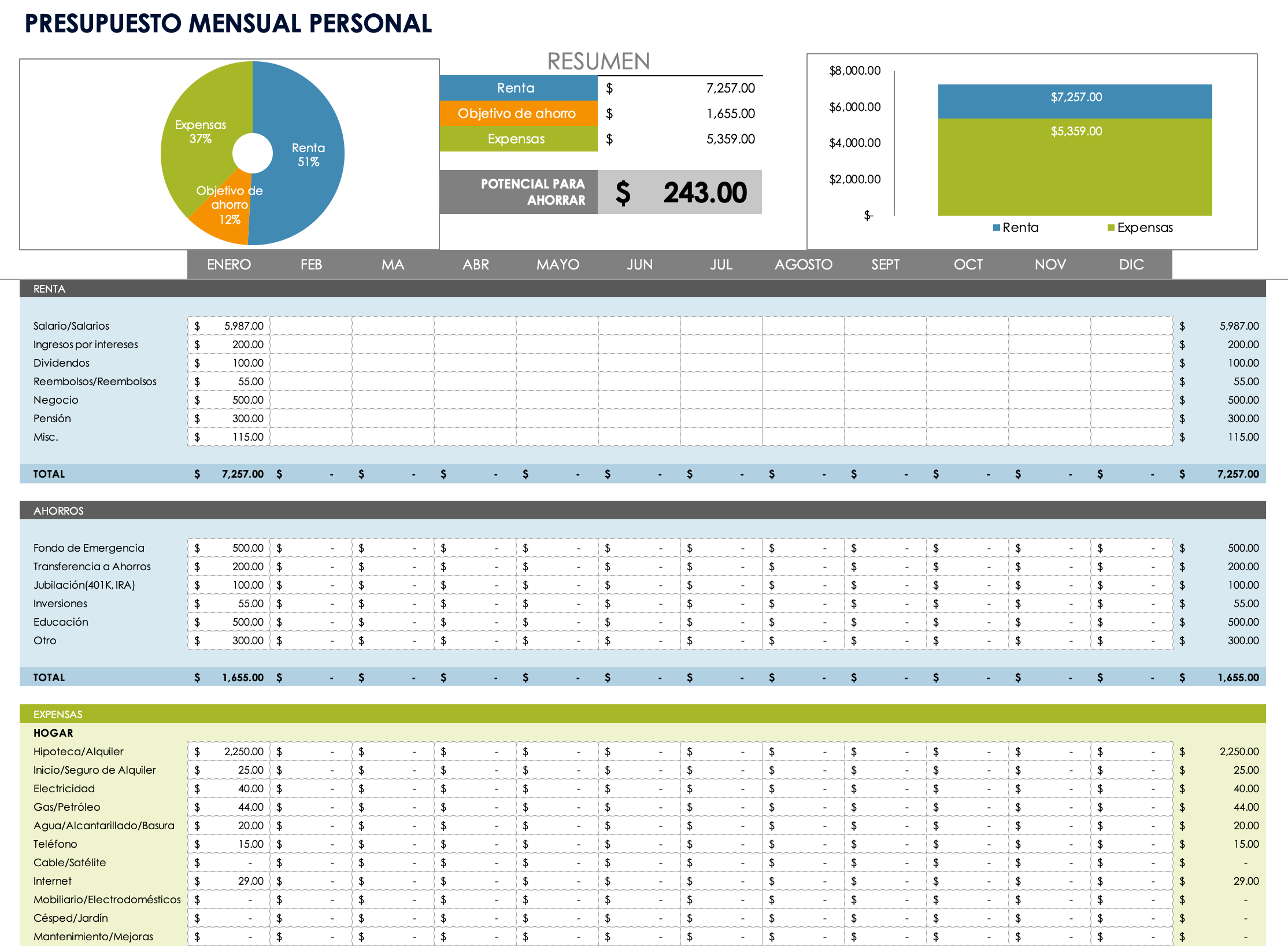Select the 5,359.00 value in Resumen

click(730, 139)
